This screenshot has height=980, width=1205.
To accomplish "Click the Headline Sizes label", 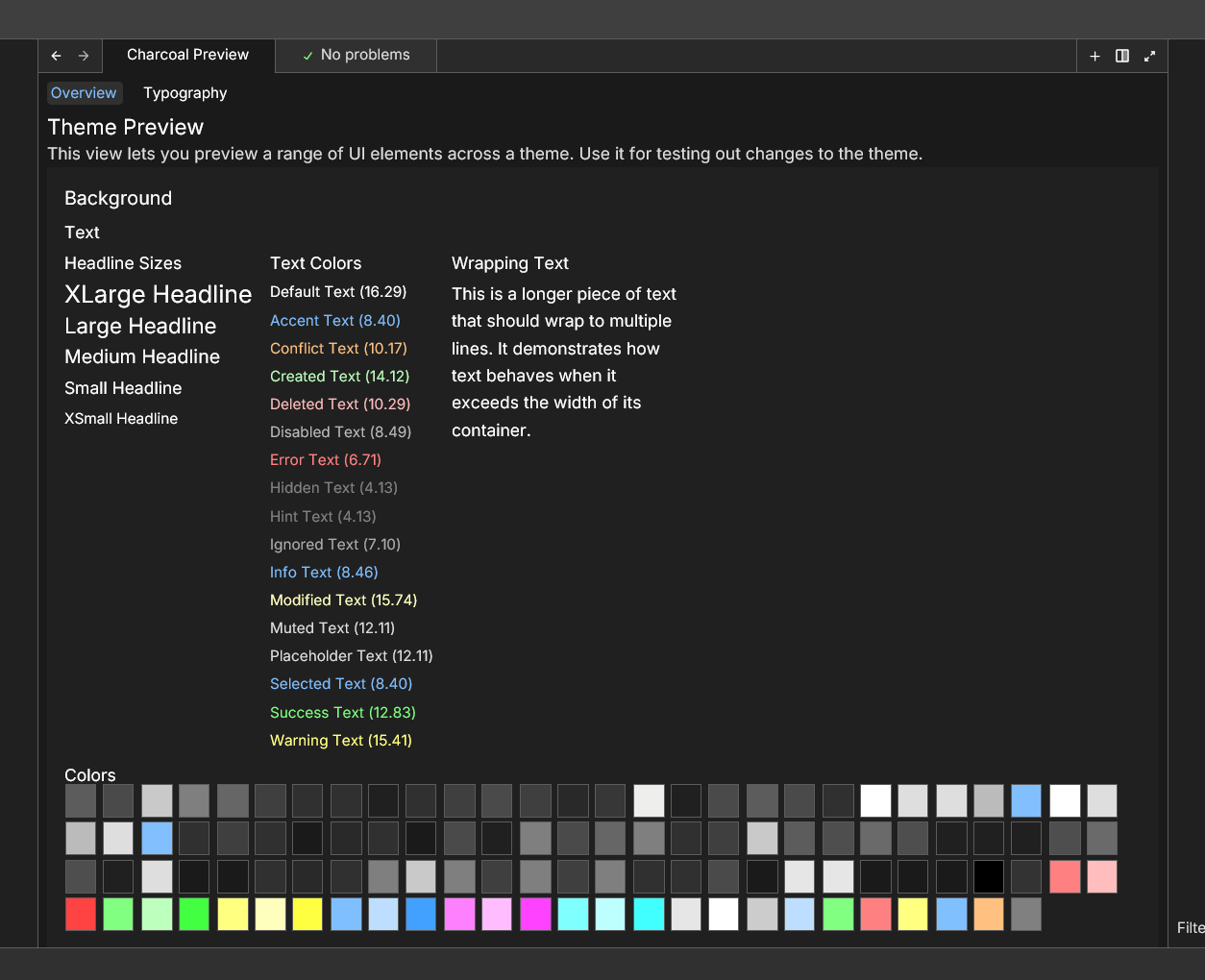I will click(x=123, y=263).
